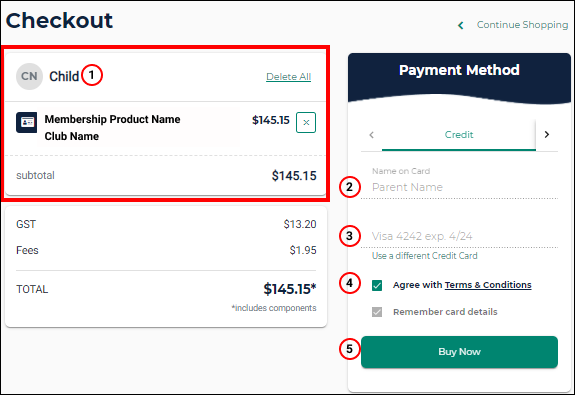
Task: Click the Membership Product Name item
Action: (x=112, y=120)
